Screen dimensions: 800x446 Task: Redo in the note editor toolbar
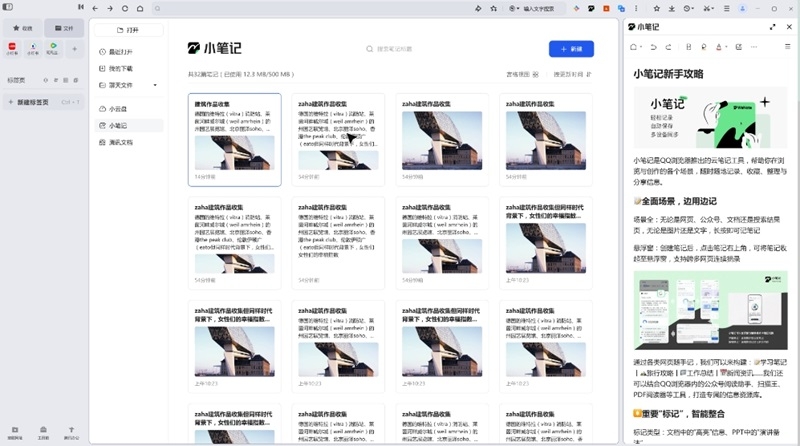click(668, 47)
